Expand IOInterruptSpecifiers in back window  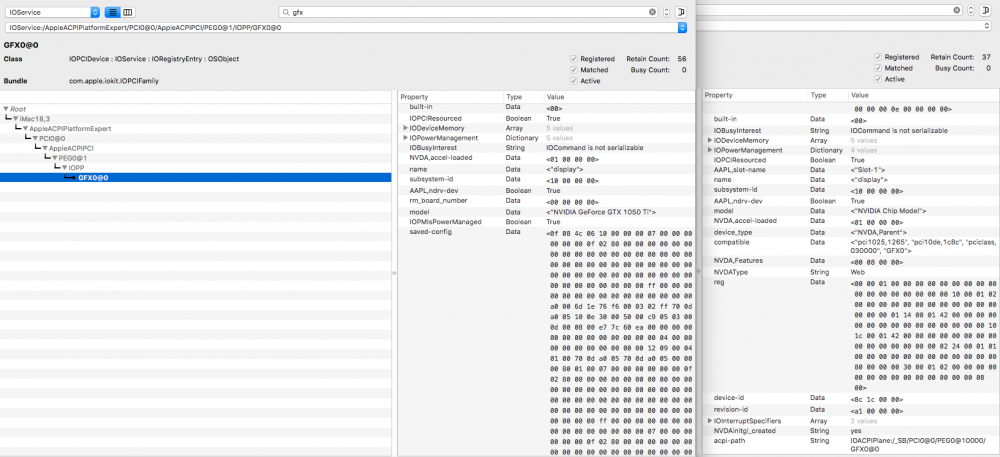710,421
